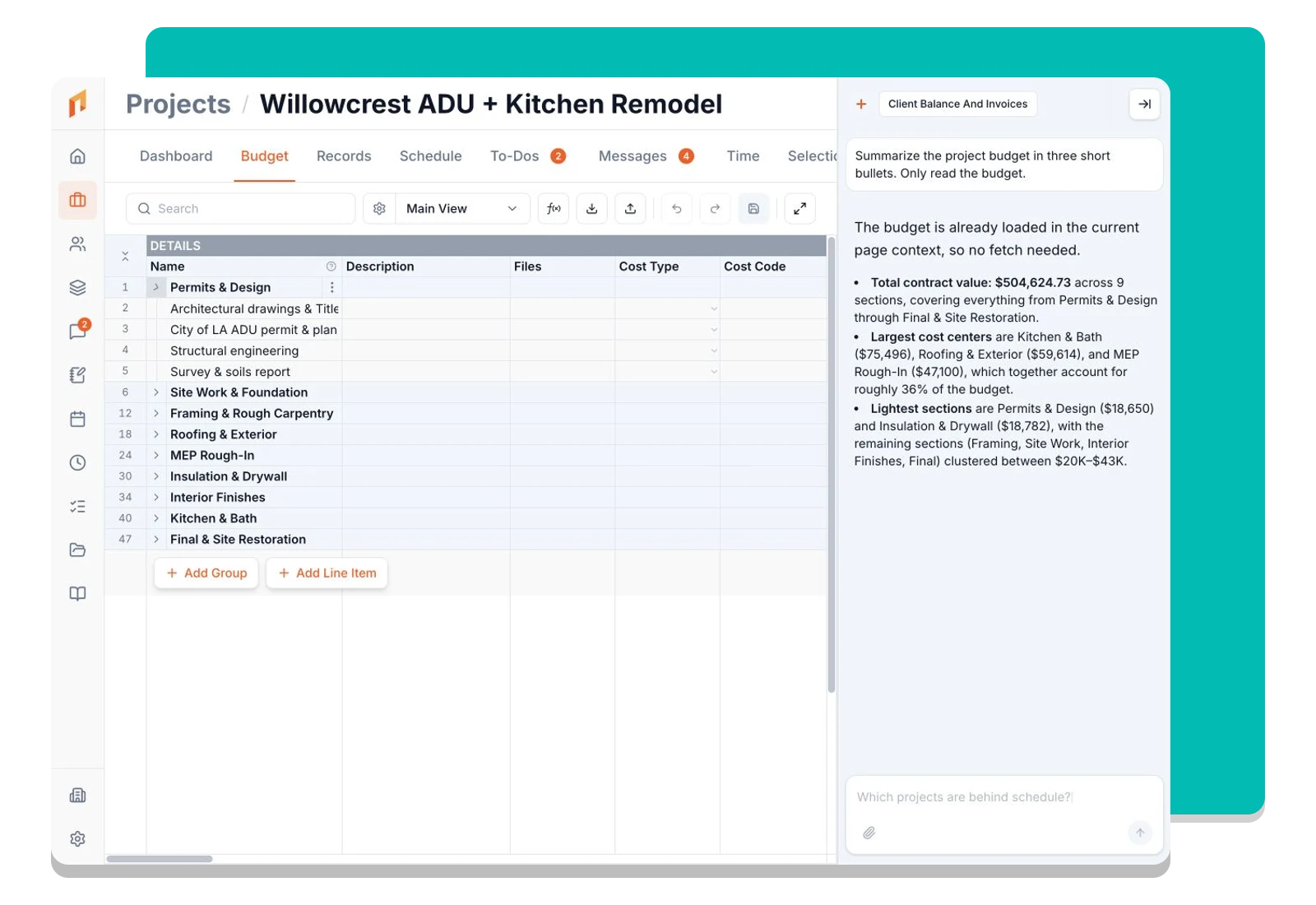1316x905 pixels.
Task: Click the projects briefcase sidebar icon
Action: click(x=77, y=200)
